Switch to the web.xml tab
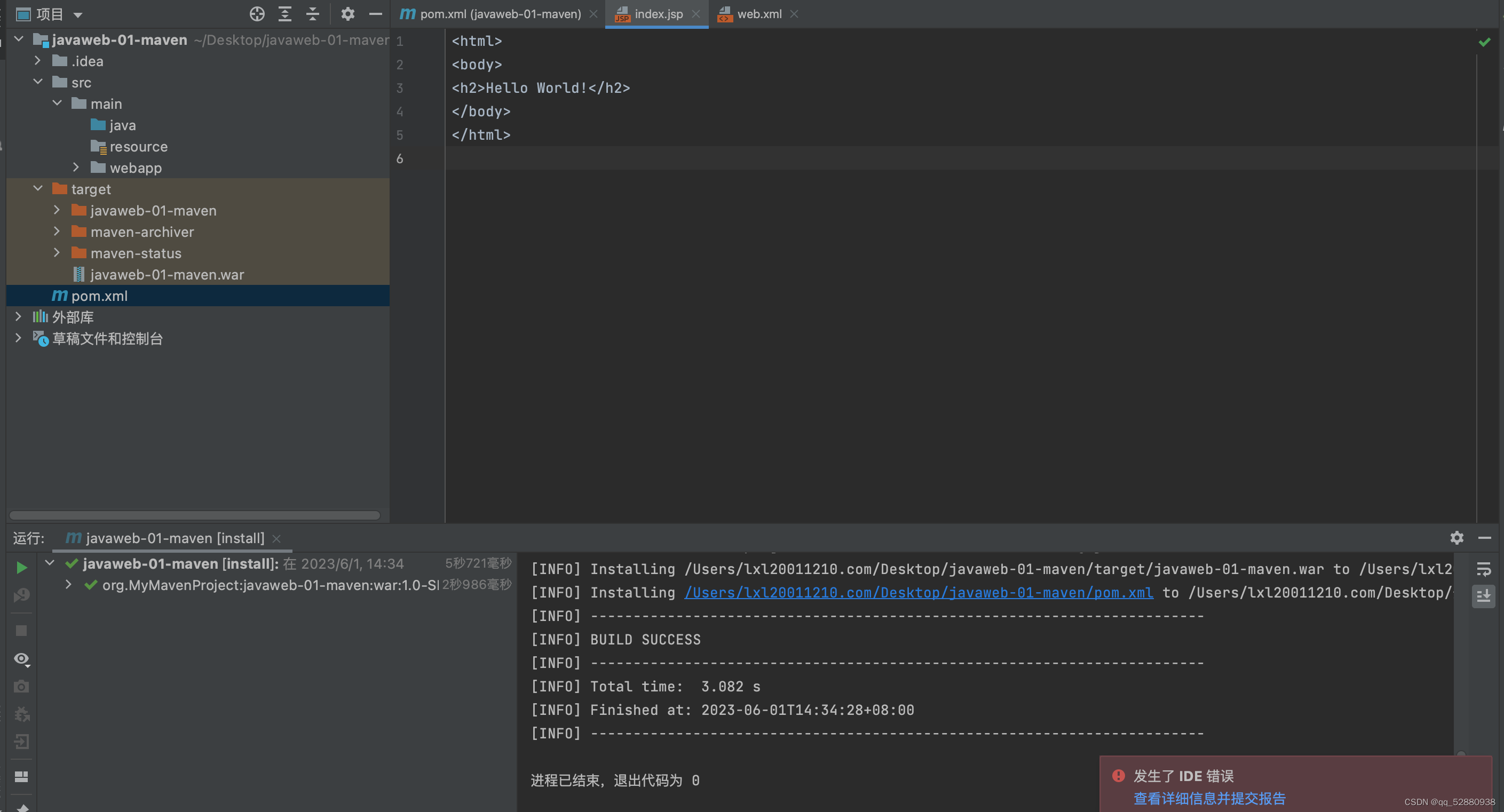Viewport: 1504px width, 812px height. point(758,14)
